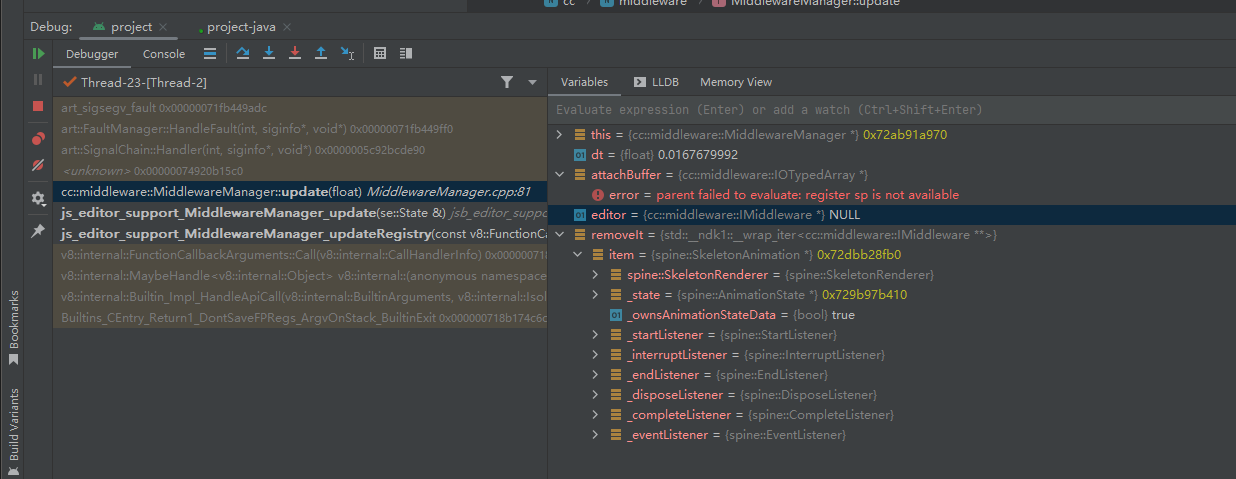Expand the _state AnimationState node
The height and width of the screenshot is (479, 1236).
tap(596, 294)
